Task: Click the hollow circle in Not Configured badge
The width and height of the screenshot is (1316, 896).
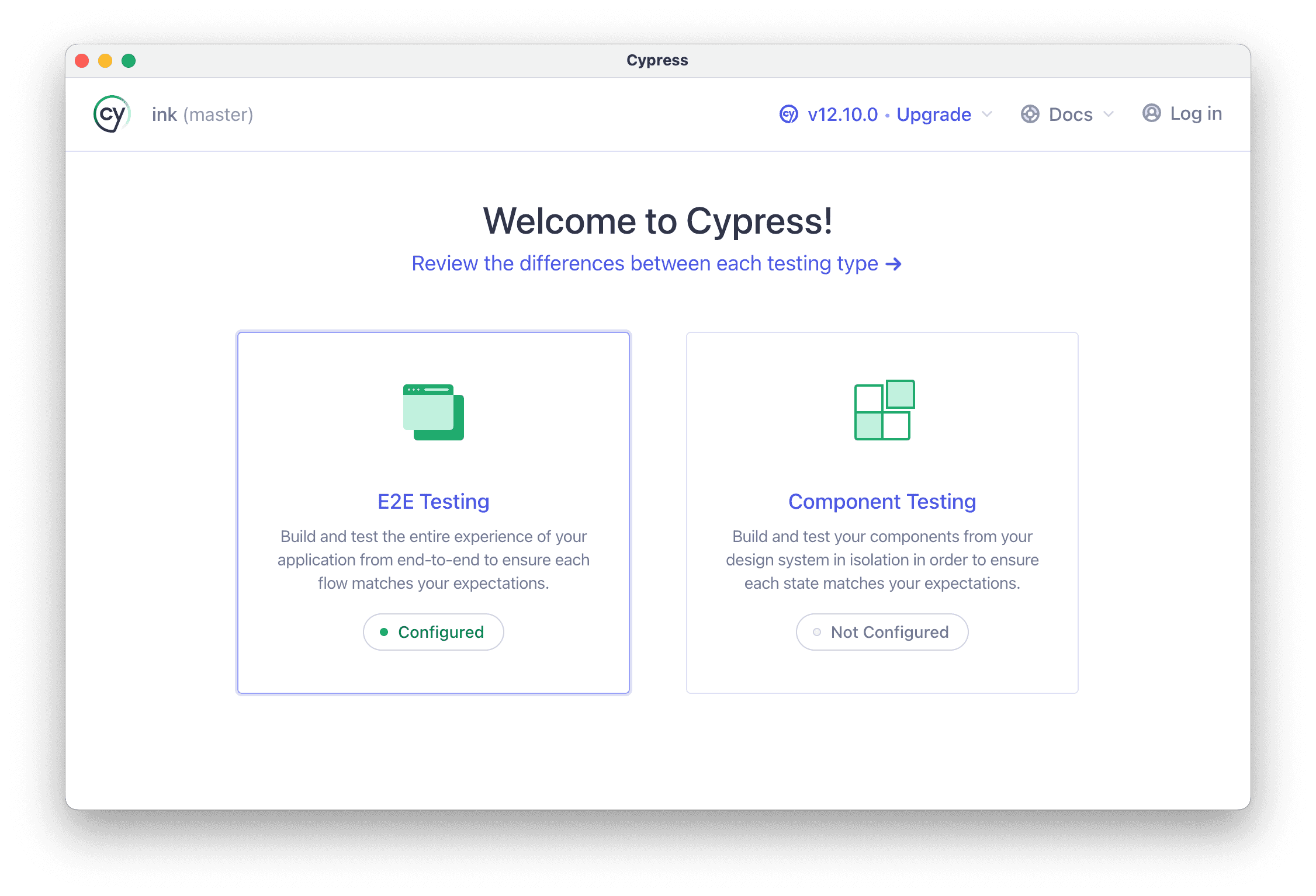Action: click(817, 632)
